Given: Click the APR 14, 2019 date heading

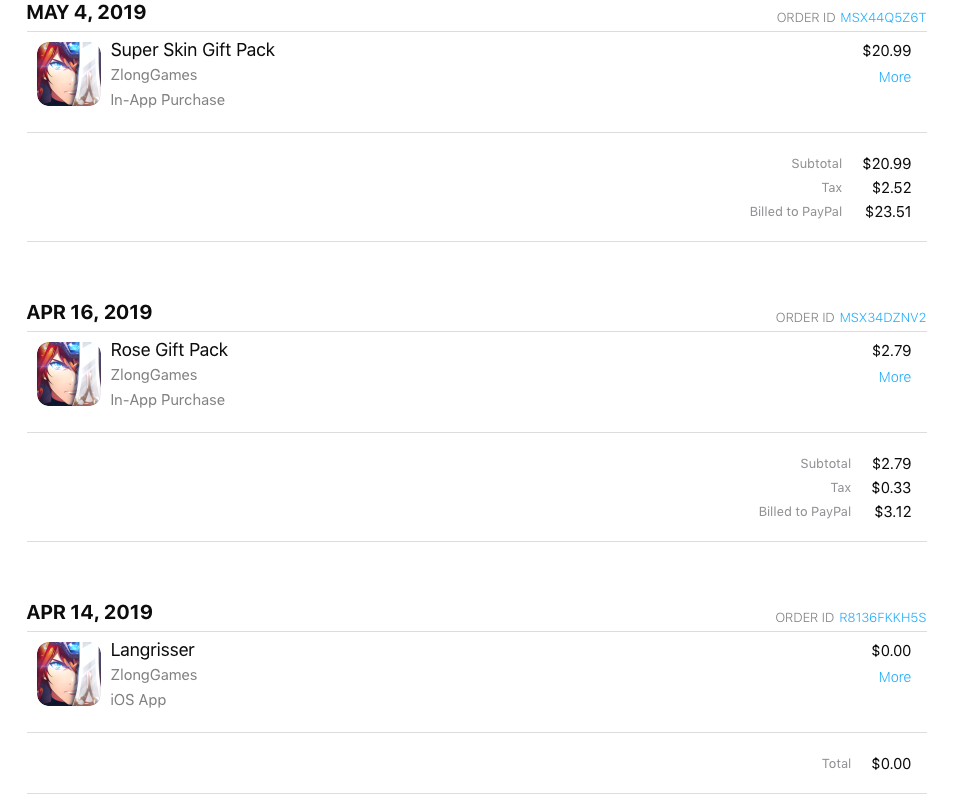Looking at the screenshot, I should pyautogui.click(x=89, y=612).
